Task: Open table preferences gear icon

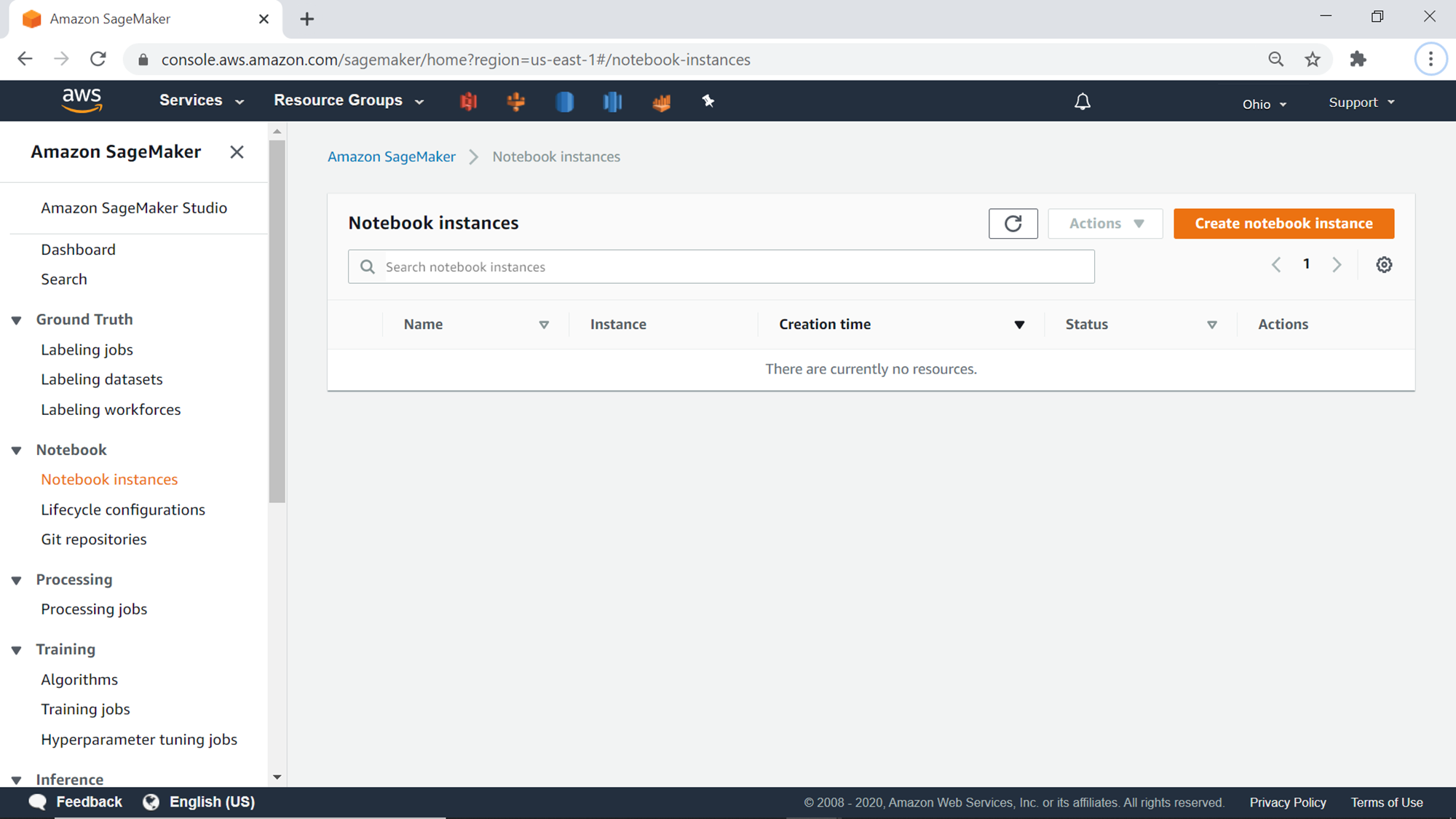Action: (x=1384, y=265)
